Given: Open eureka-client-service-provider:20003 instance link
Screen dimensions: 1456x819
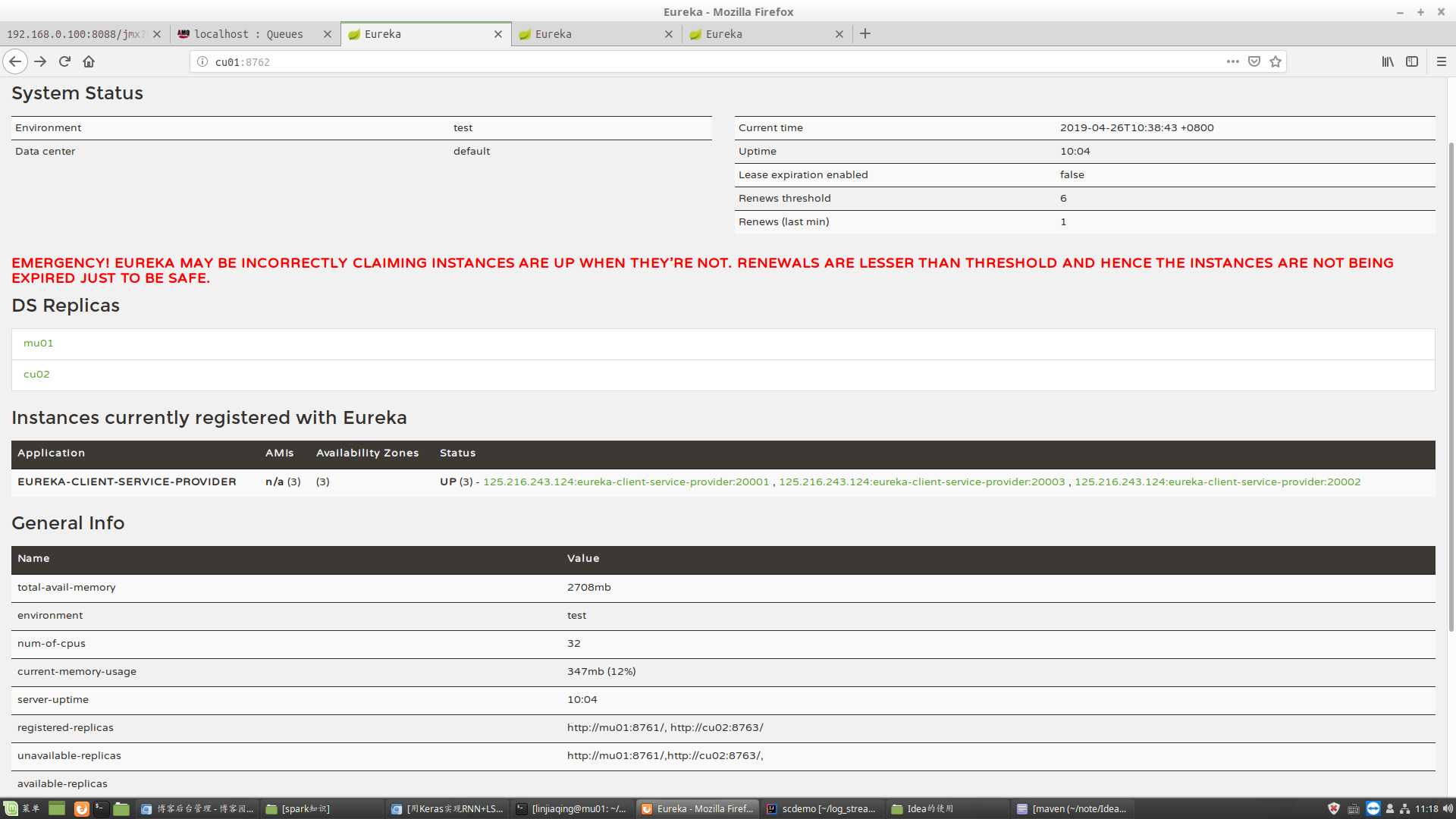Looking at the screenshot, I should coord(921,482).
